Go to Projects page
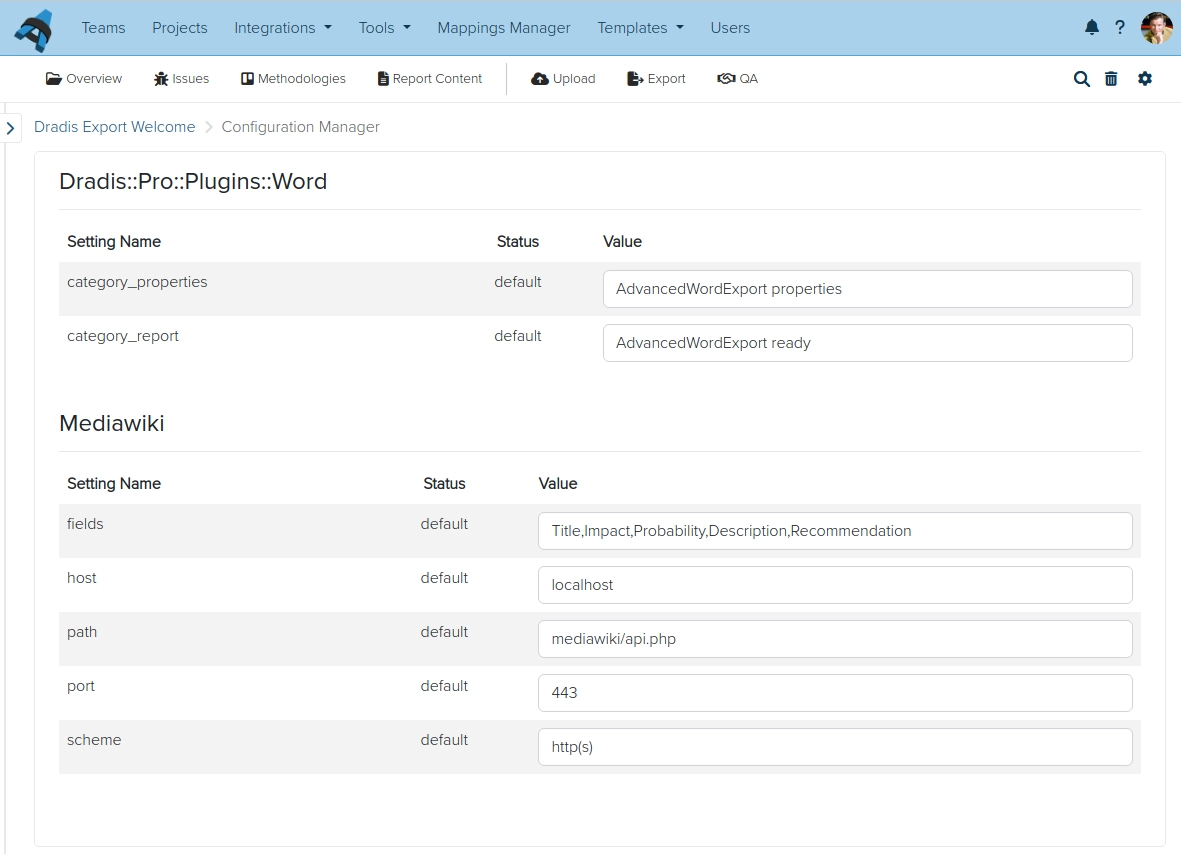This screenshot has height=854, width=1181. 179,28
